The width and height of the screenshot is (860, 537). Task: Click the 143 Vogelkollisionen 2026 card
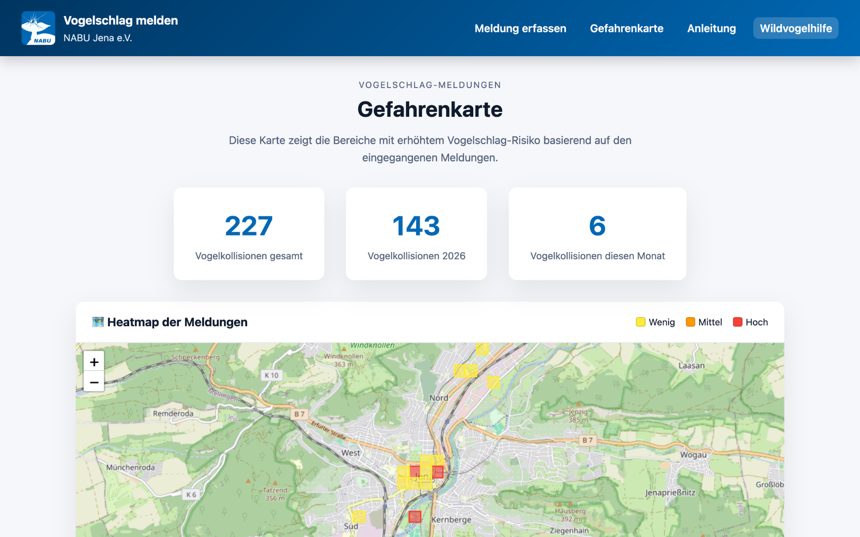(416, 234)
